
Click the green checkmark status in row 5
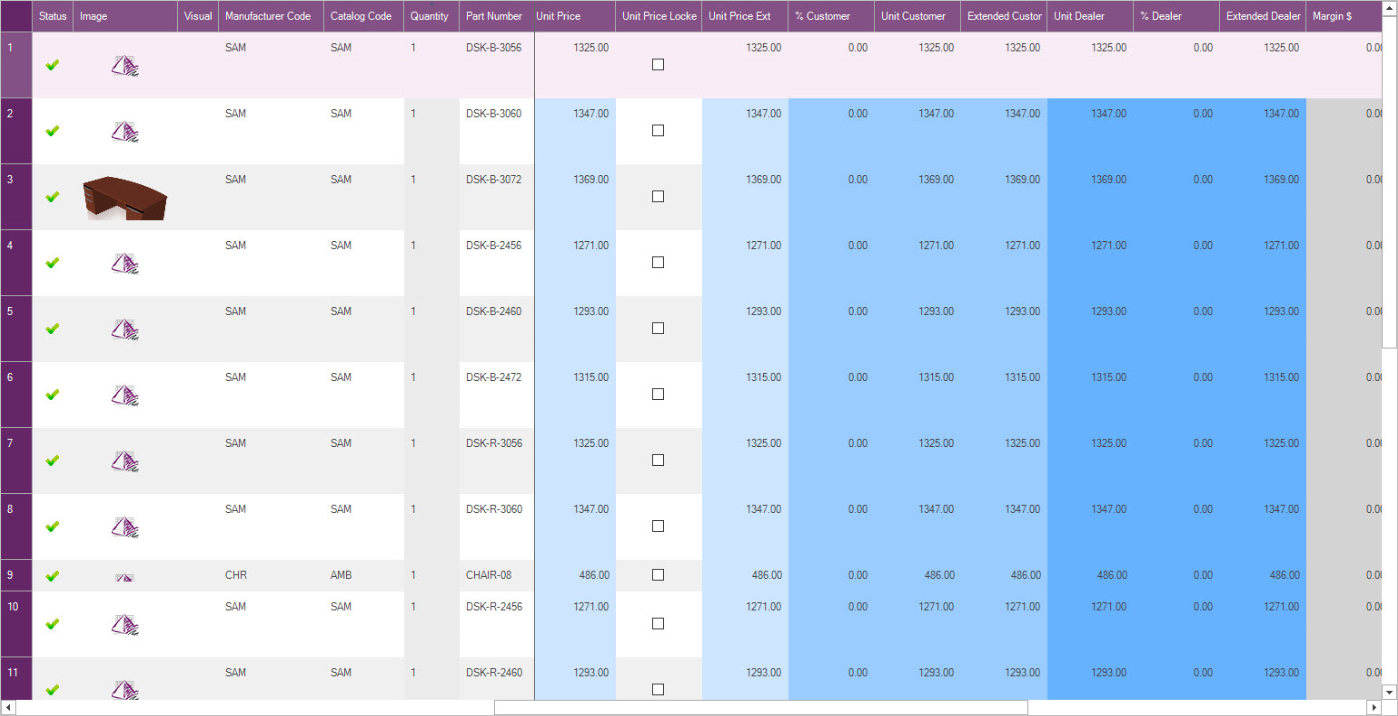coord(52,329)
